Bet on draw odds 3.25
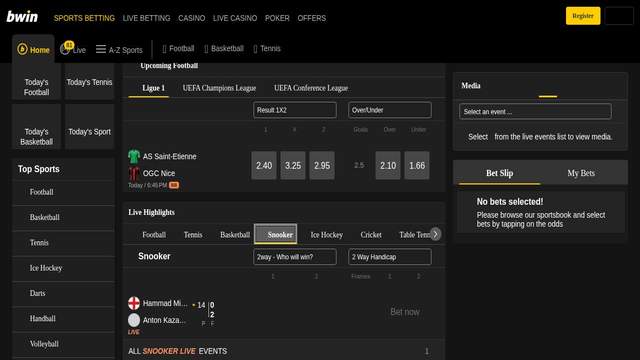The height and width of the screenshot is (360, 640). tap(293, 165)
